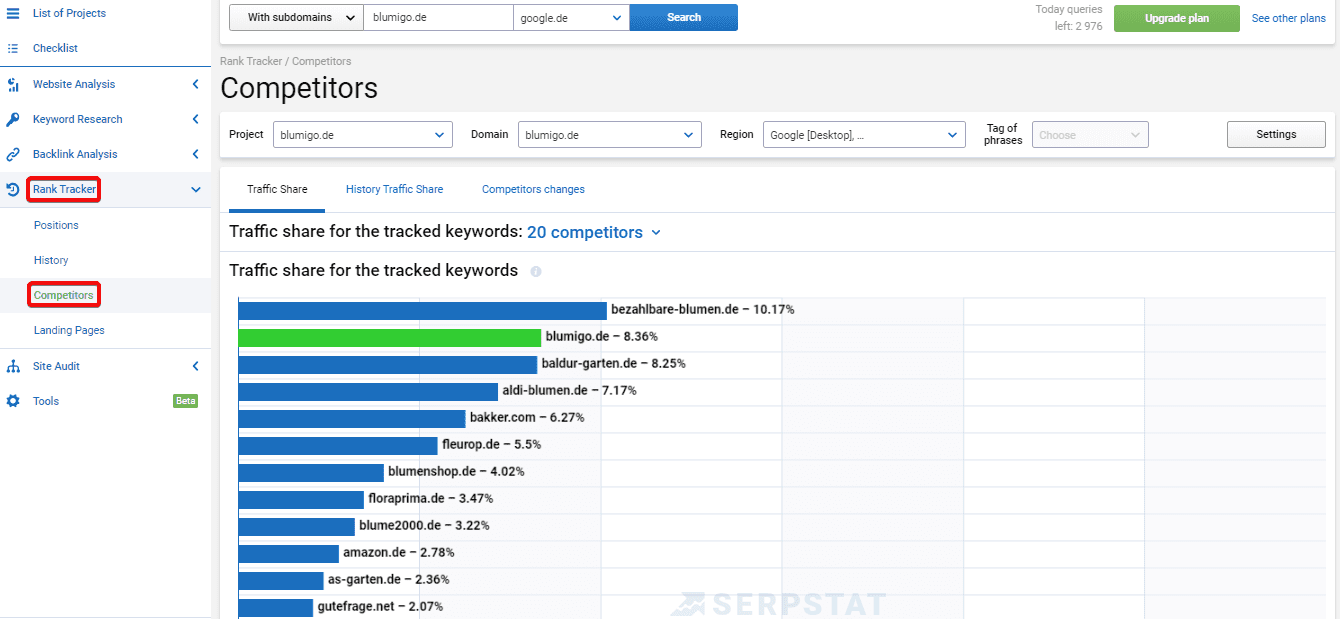This screenshot has width=1340, height=619.
Task: Switch to Competitors changes tab
Action: [533, 189]
